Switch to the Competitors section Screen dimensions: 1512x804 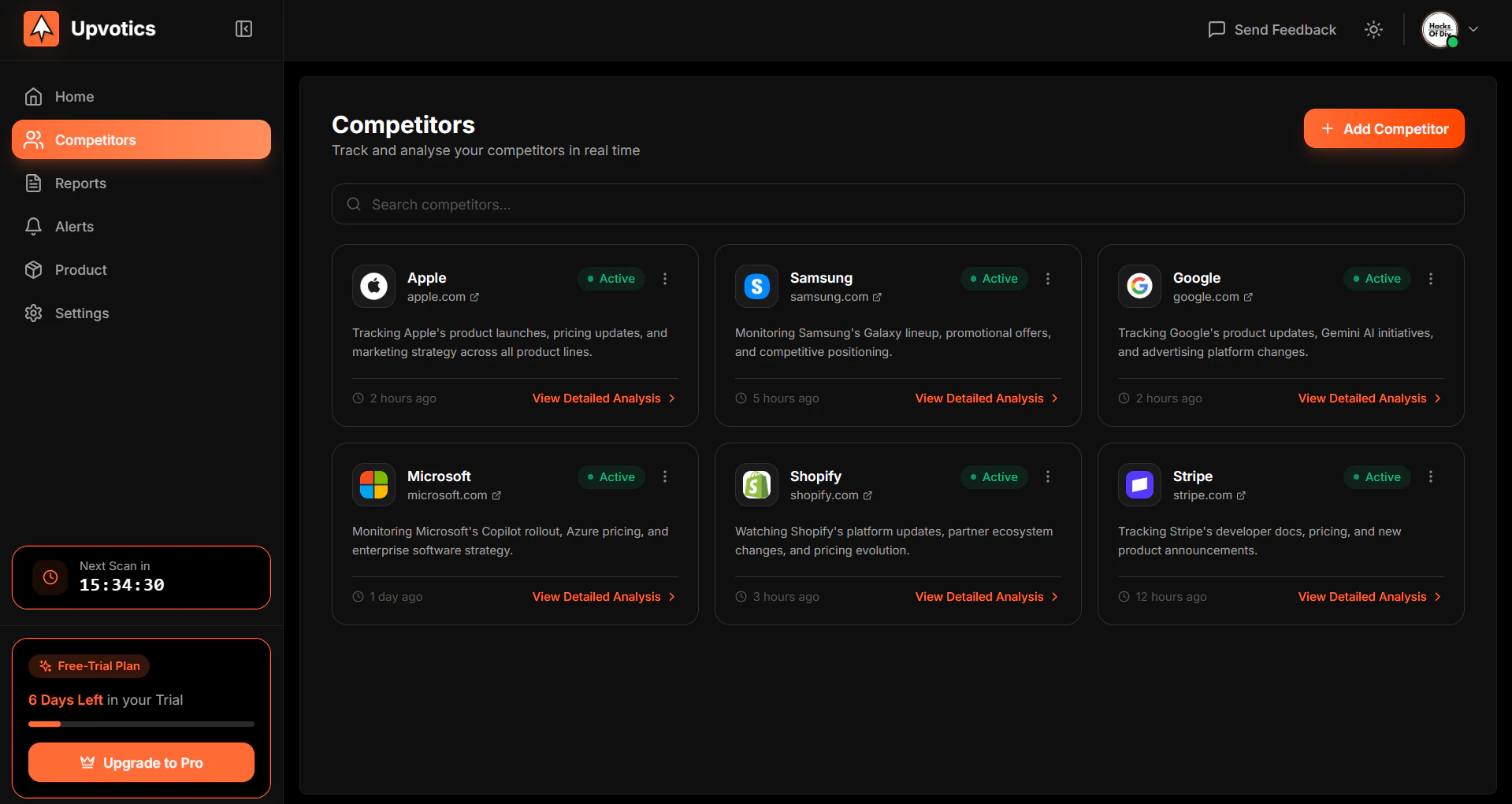[95, 139]
